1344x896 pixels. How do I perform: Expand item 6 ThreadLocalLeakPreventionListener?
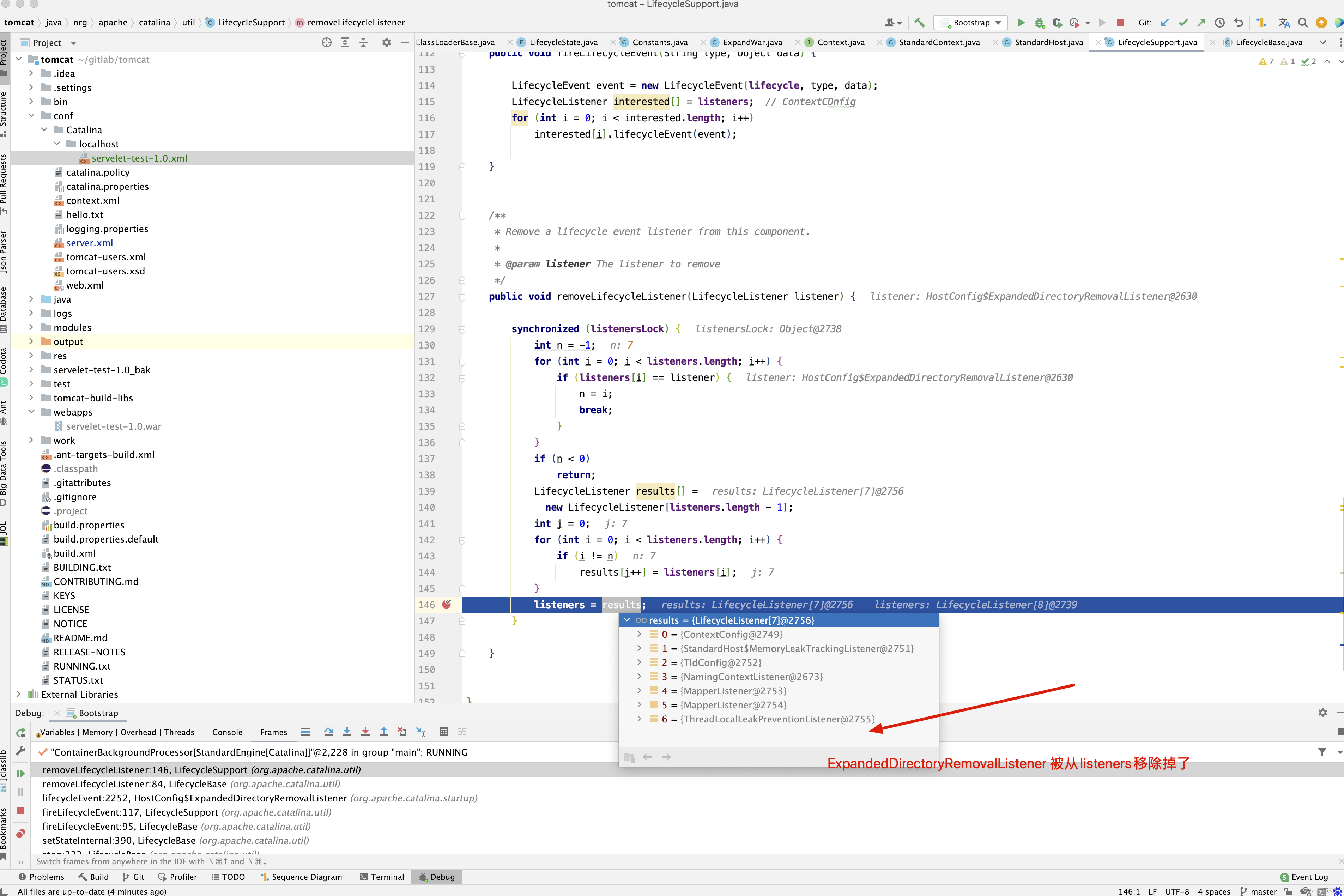pyautogui.click(x=639, y=719)
